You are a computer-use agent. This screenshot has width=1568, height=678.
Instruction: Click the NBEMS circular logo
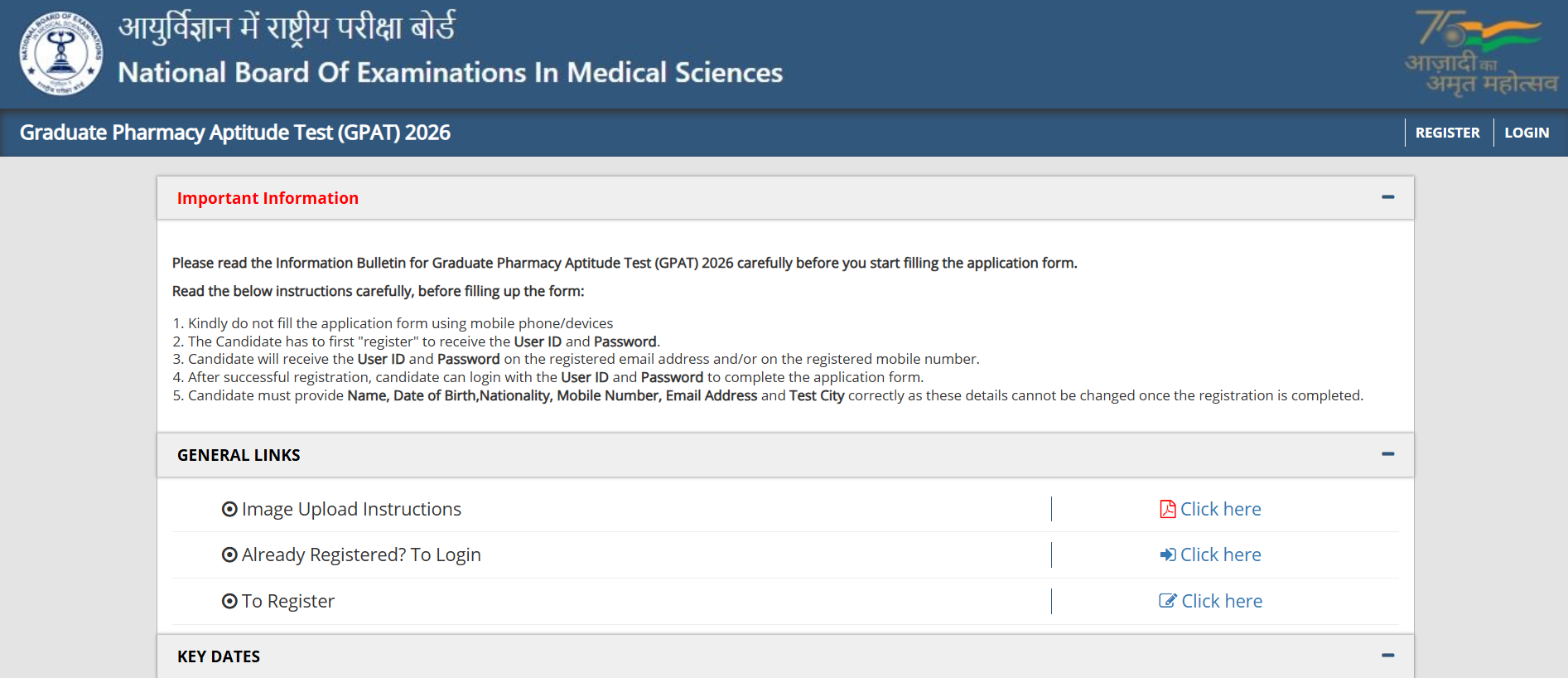point(61,54)
